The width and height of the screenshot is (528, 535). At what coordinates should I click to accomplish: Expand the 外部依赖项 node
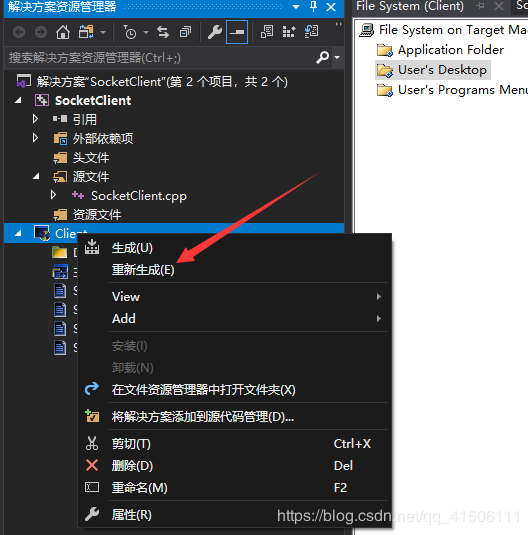coord(35,138)
